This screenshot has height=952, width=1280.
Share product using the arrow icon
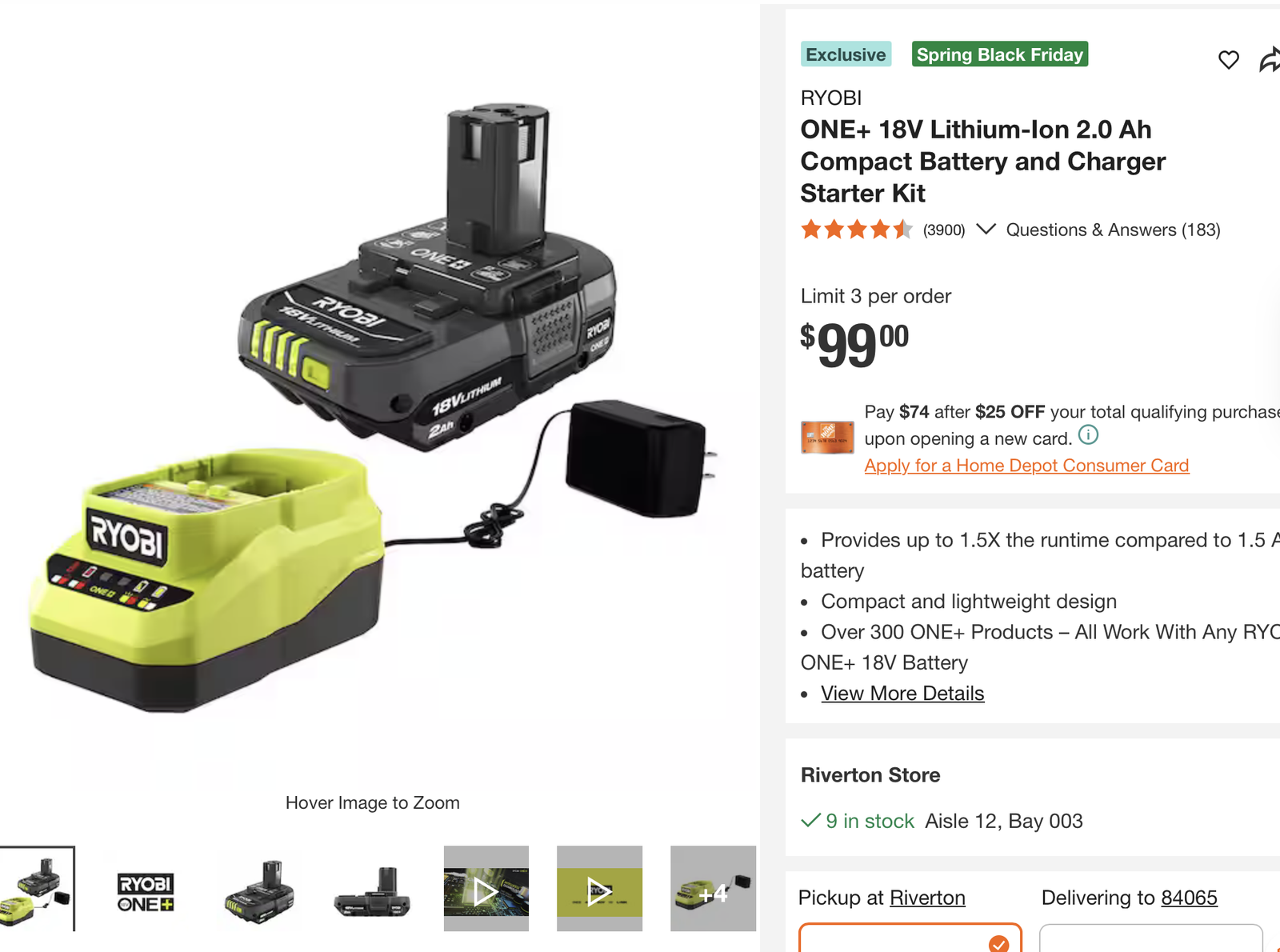(x=1270, y=59)
